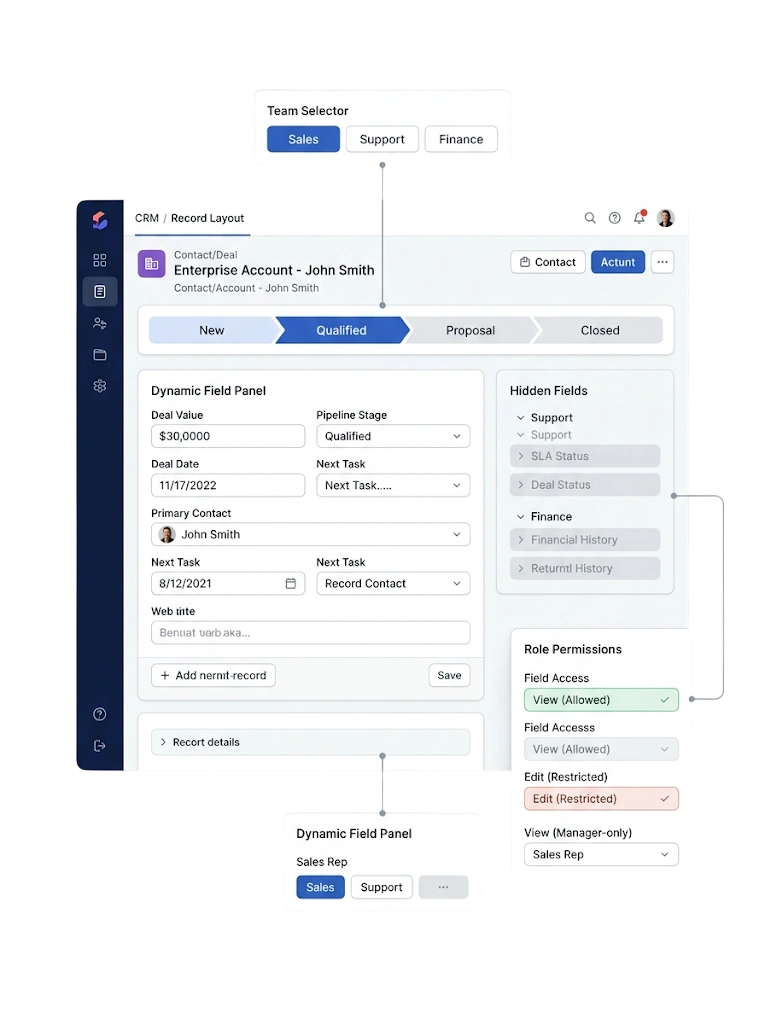Screen dimensions: 765x1024
Task: Click the Contact button in header
Action: pos(547,262)
